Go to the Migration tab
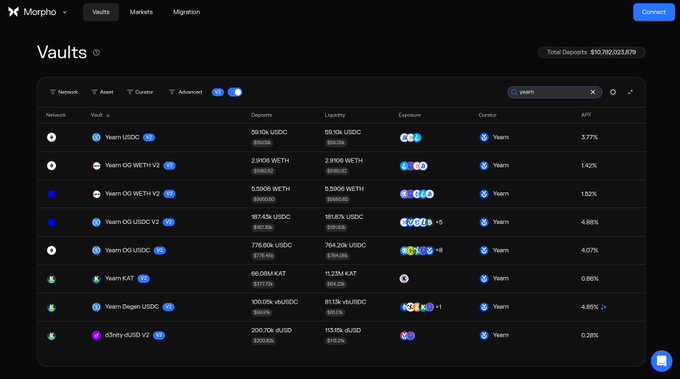This screenshot has height=379, width=680. 186,12
